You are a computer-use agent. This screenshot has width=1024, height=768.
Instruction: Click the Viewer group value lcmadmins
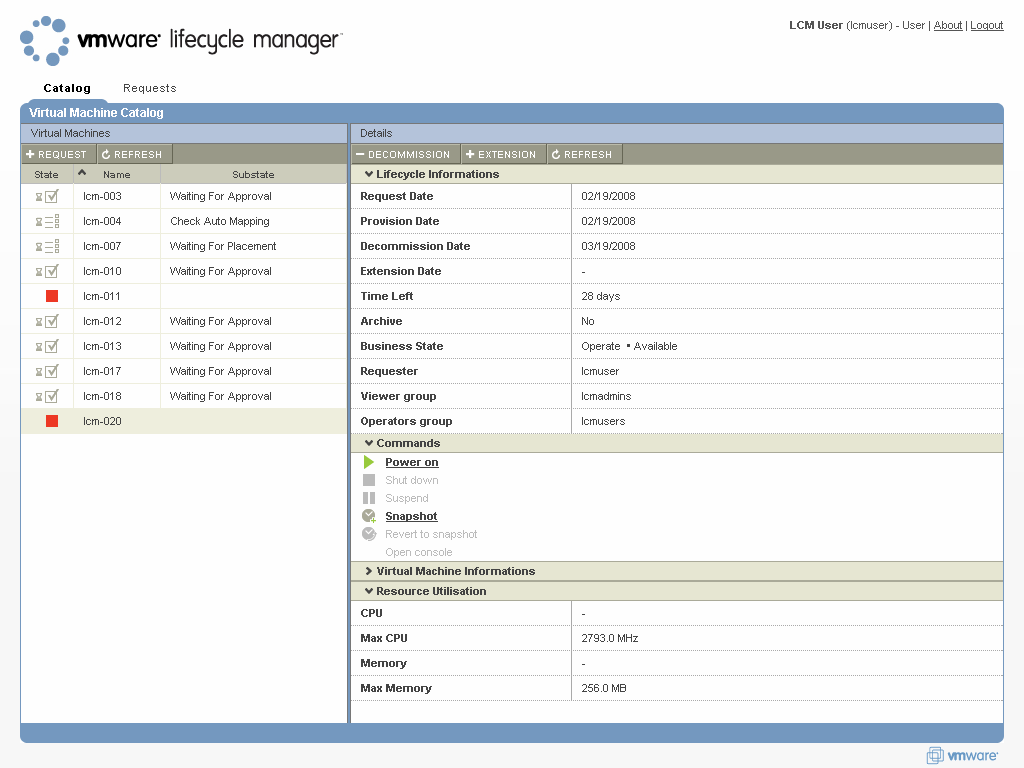[x=606, y=396]
